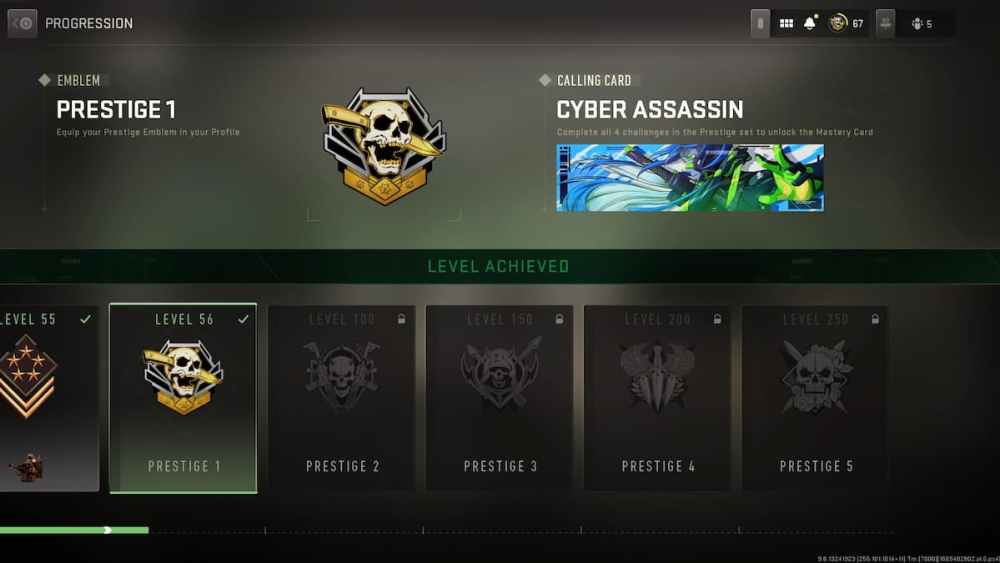Click the checkmark on Level 56 card
1000x563 pixels.
coord(243,319)
